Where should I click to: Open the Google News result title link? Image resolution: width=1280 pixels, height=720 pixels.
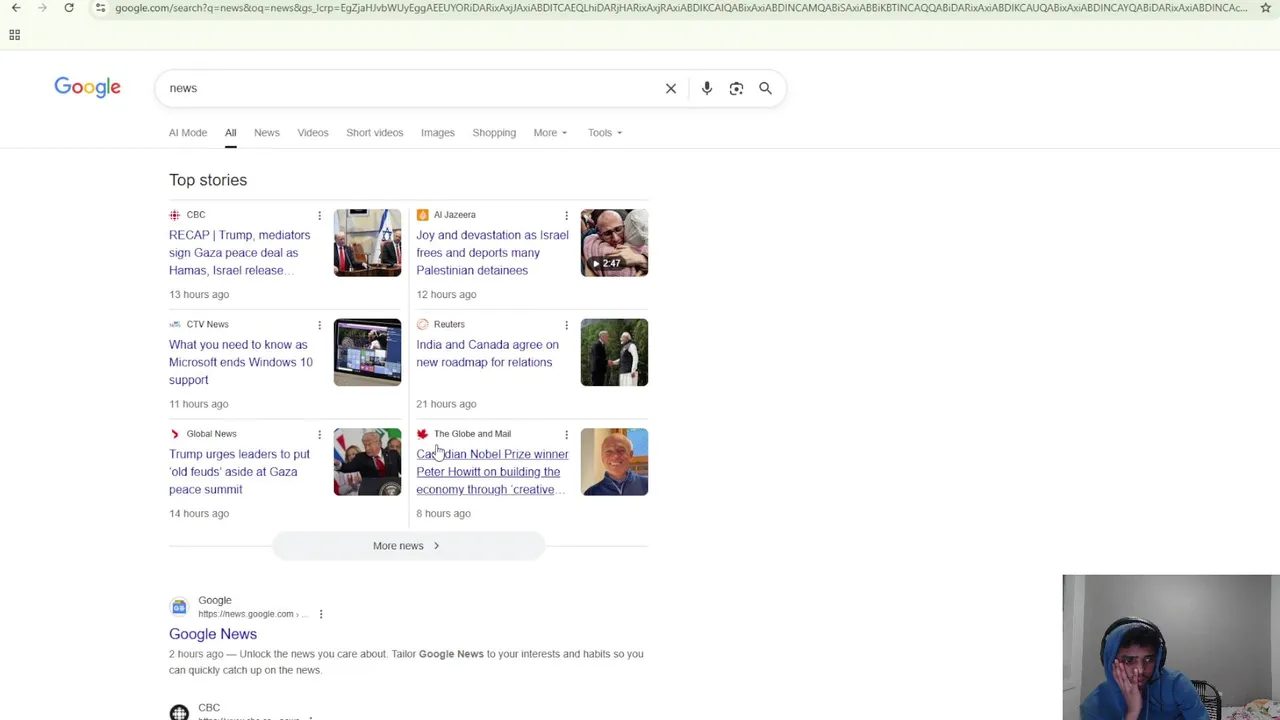tap(213, 634)
